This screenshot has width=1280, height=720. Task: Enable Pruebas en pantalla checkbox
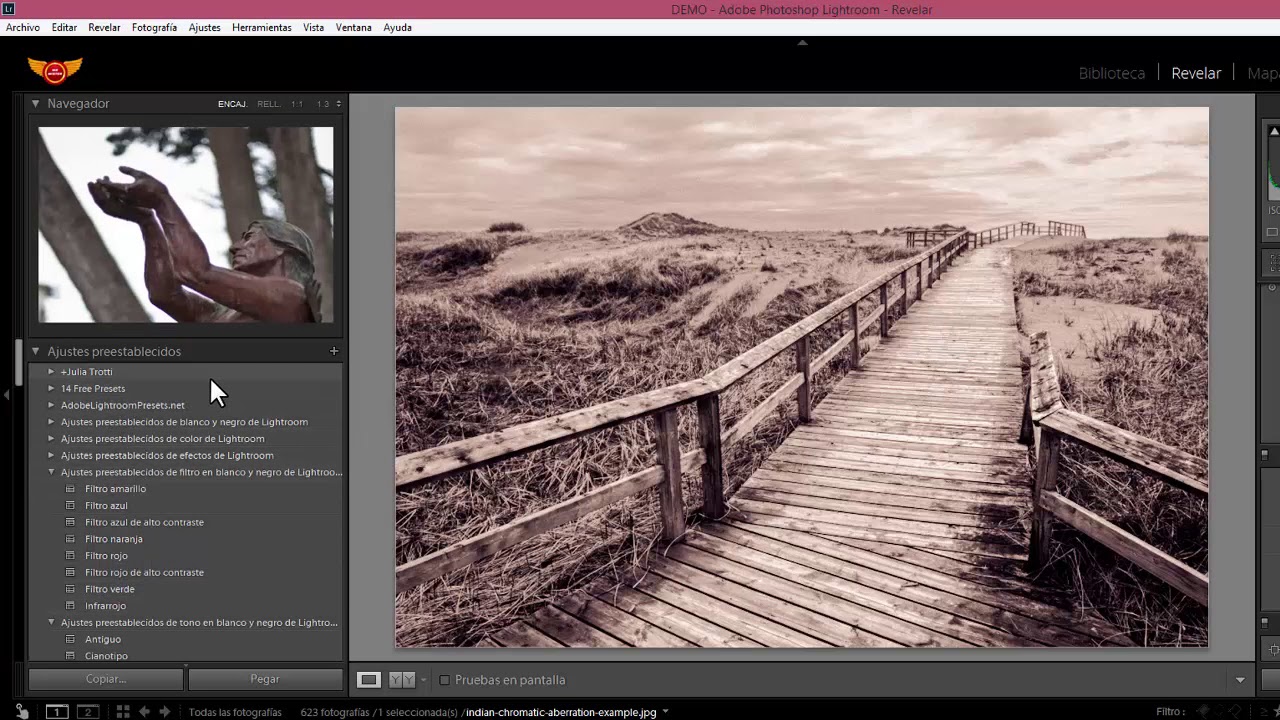[x=445, y=680]
